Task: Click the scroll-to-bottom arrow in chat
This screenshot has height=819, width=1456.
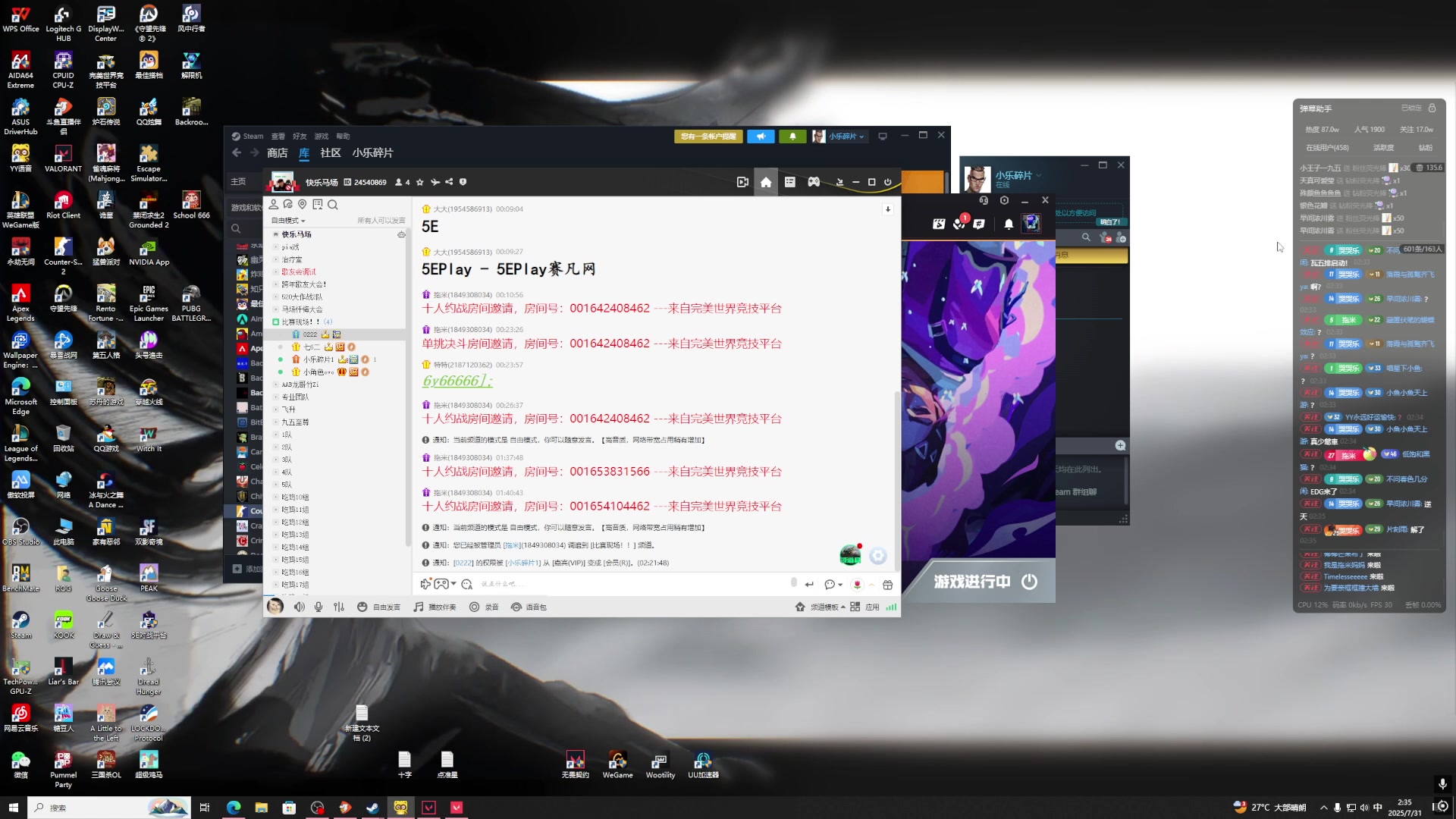Action: 887,209
